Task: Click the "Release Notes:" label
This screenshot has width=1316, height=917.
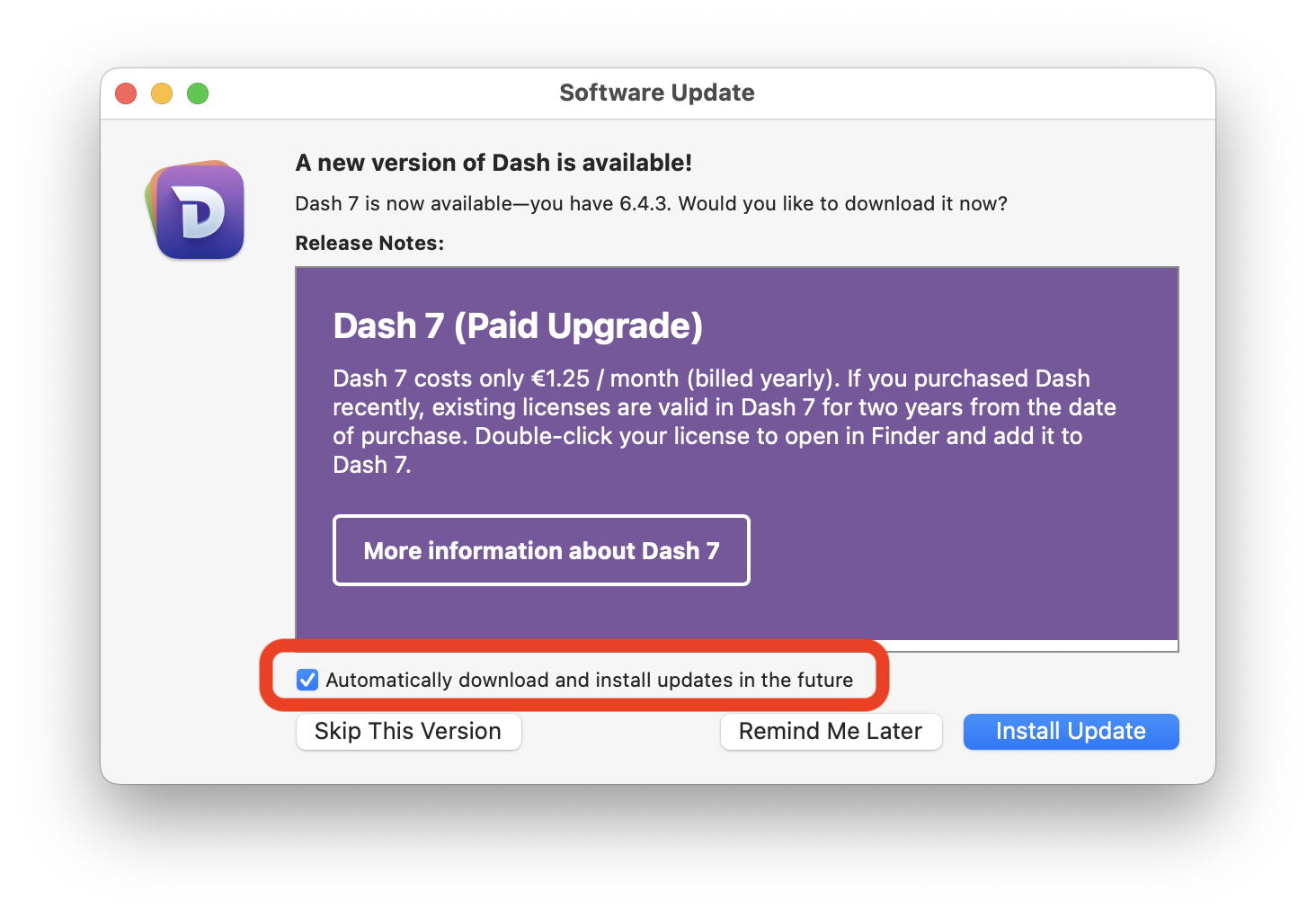Action: [369, 243]
